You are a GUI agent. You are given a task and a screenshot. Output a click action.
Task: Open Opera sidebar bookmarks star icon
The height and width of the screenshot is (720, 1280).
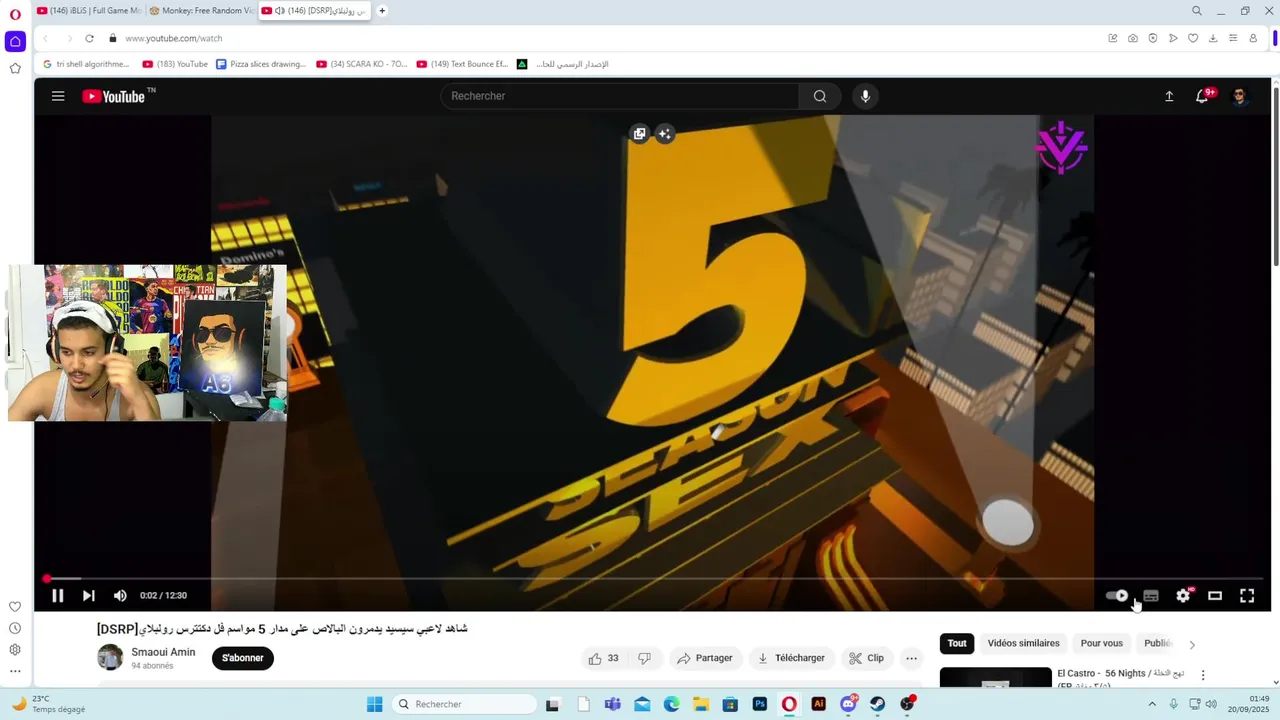(15, 68)
